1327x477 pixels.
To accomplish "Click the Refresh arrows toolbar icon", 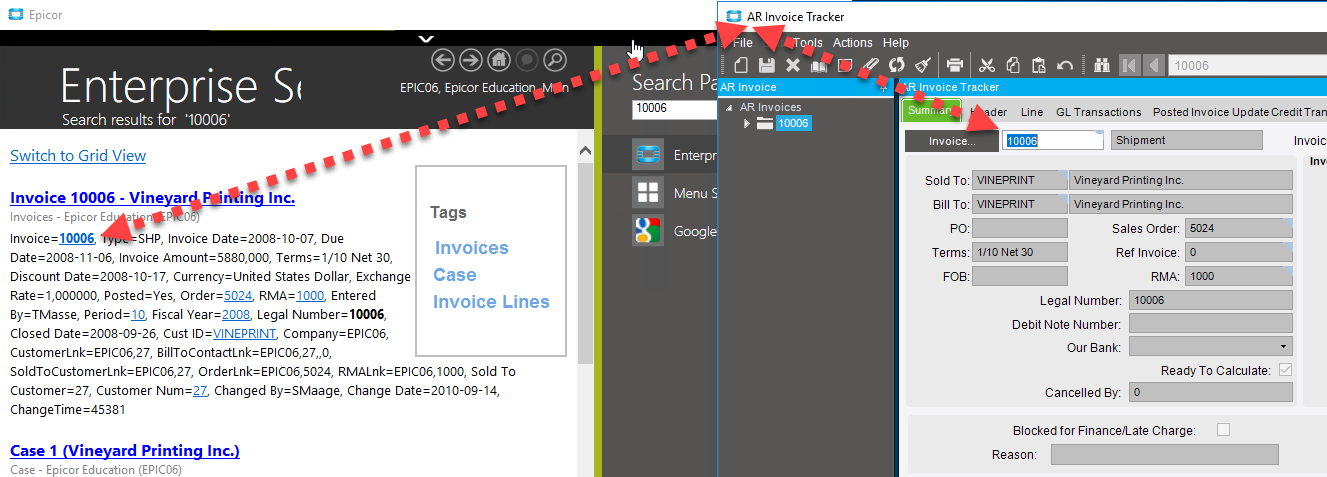I will point(897,65).
